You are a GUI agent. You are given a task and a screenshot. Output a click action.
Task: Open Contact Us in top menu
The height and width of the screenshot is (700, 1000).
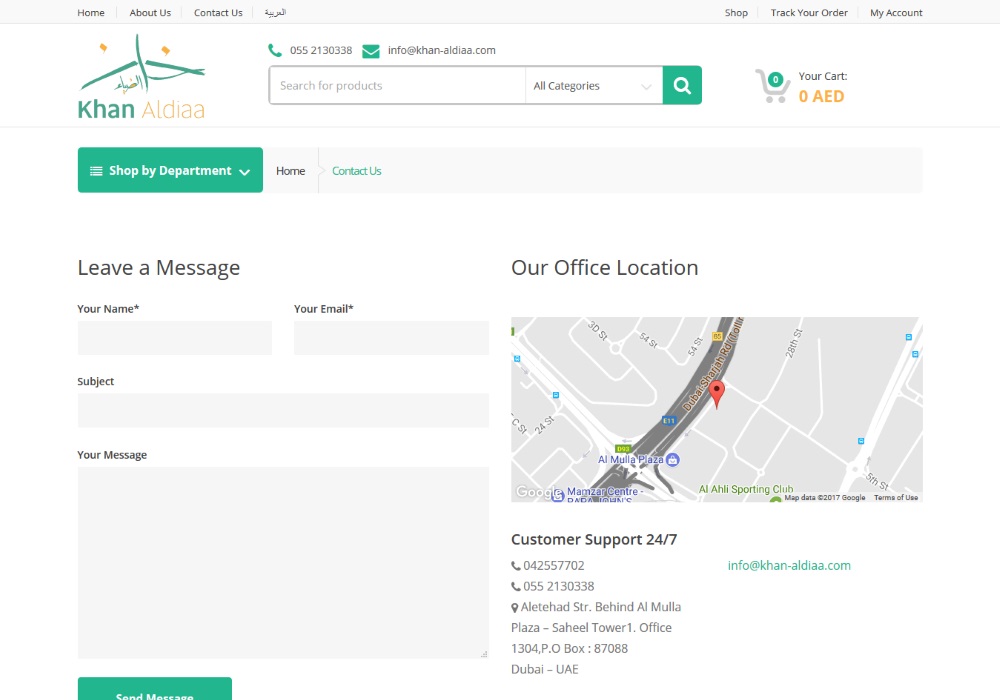[x=218, y=13]
